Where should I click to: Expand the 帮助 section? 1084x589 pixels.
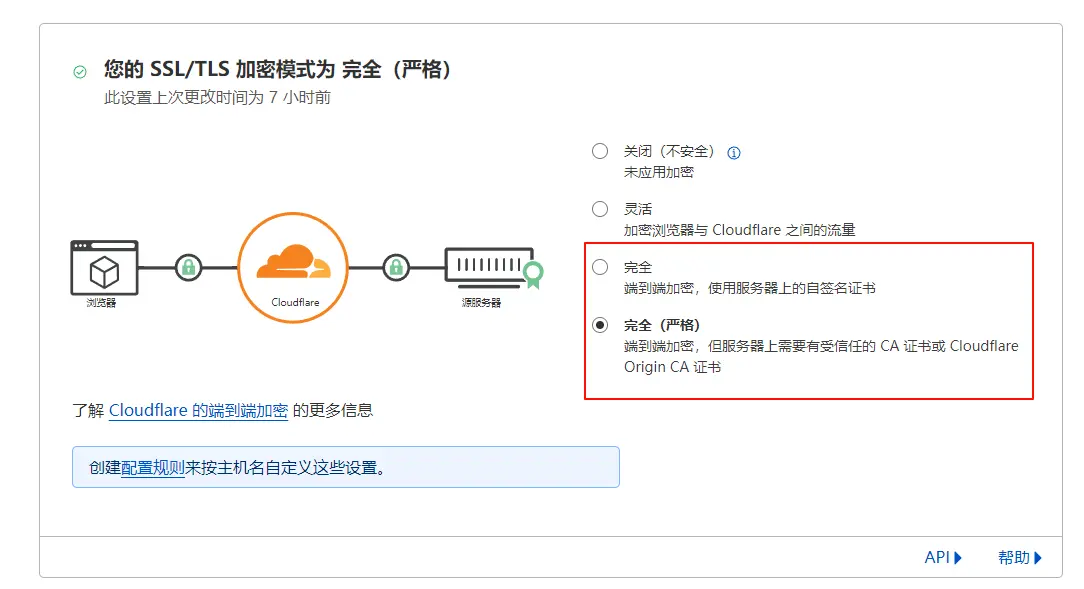click(x=1020, y=557)
